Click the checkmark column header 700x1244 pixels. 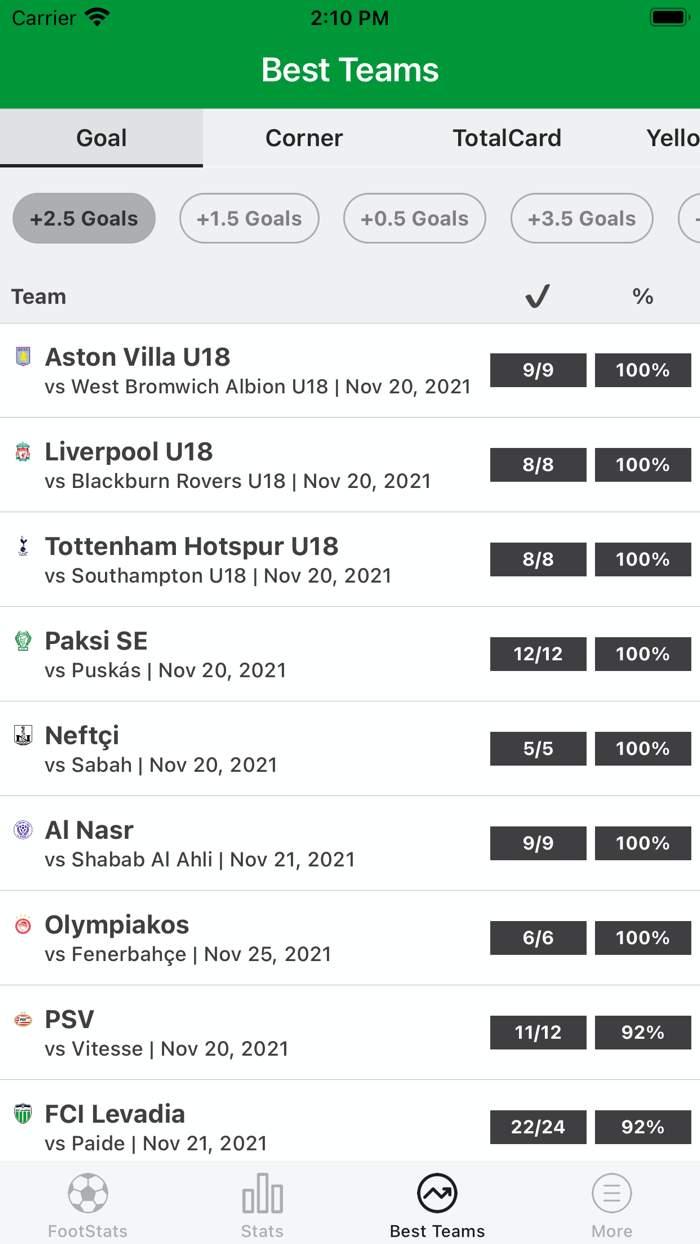(537, 296)
